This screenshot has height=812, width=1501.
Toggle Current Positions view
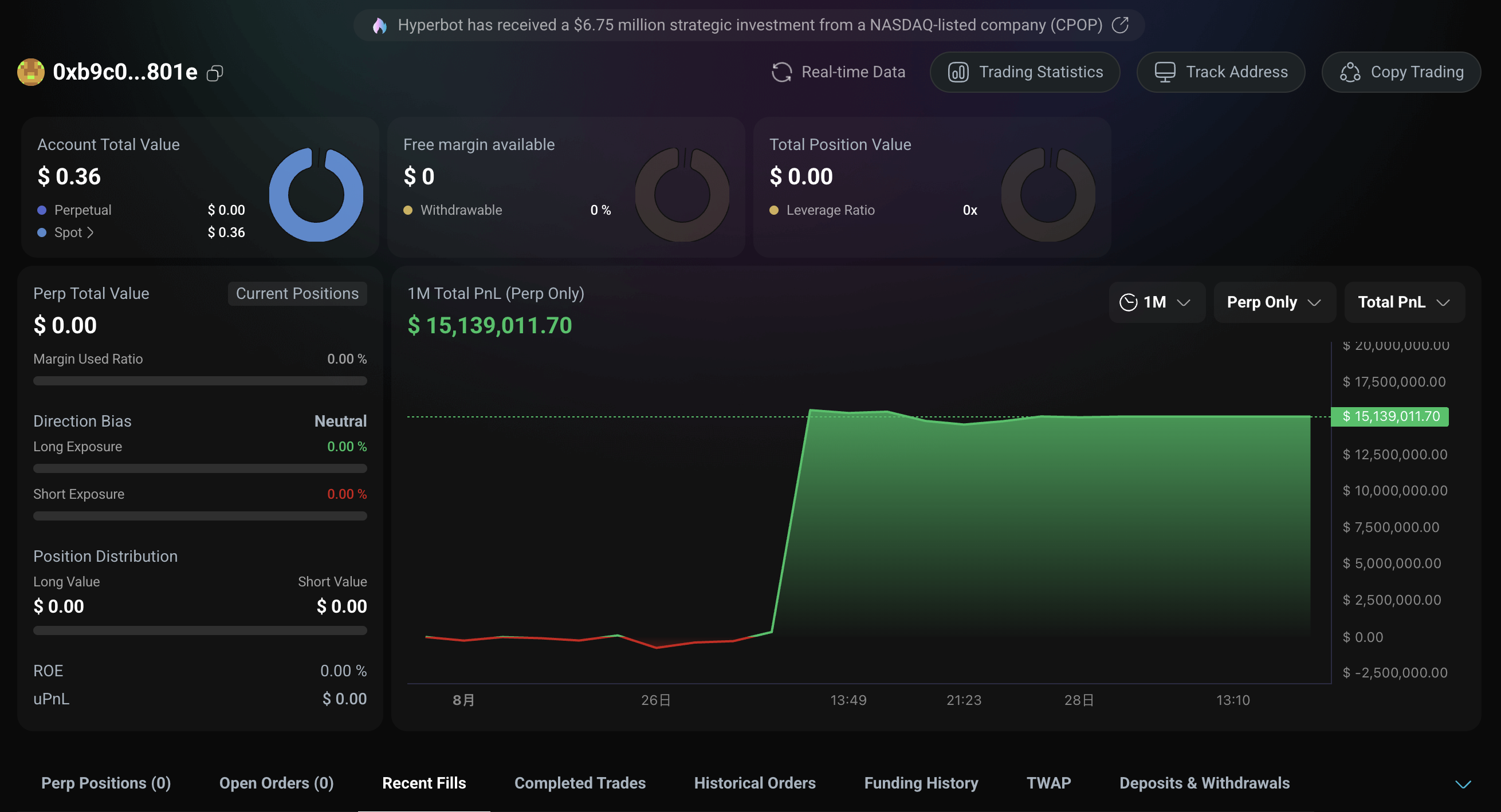pyautogui.click(x=297, y=294)
